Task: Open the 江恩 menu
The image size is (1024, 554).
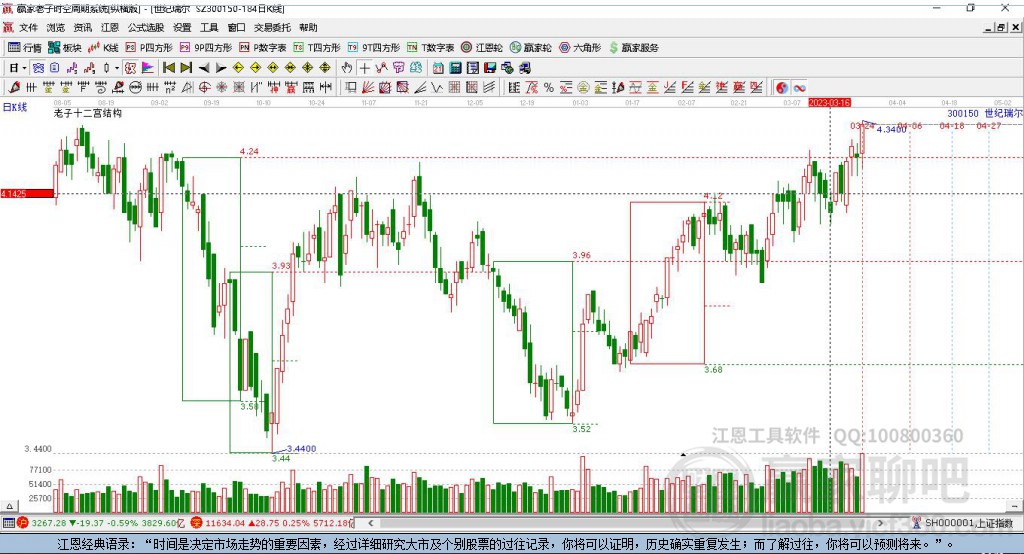Action: point(110,27)
